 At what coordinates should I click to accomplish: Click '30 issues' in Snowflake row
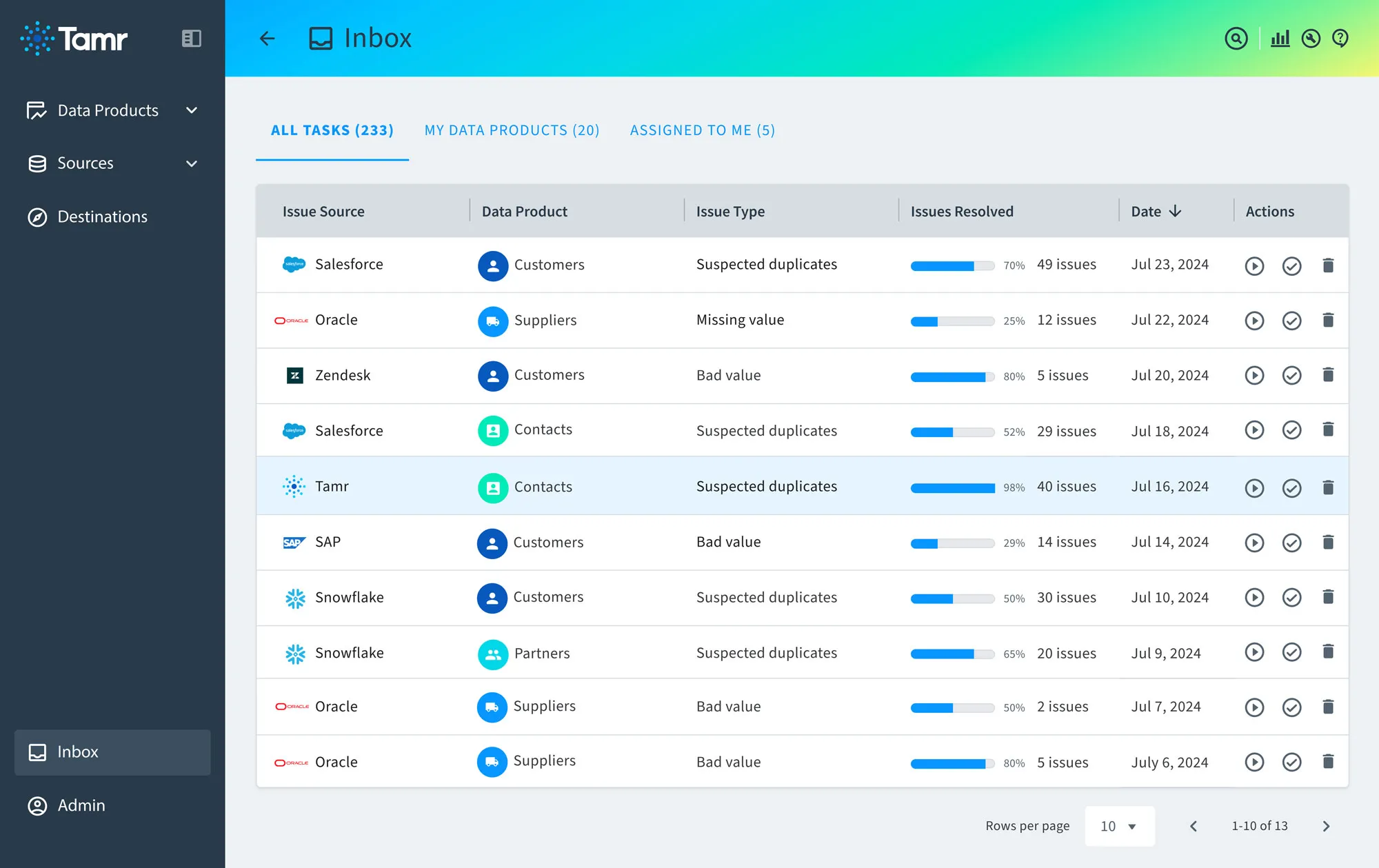point(1066,598)
